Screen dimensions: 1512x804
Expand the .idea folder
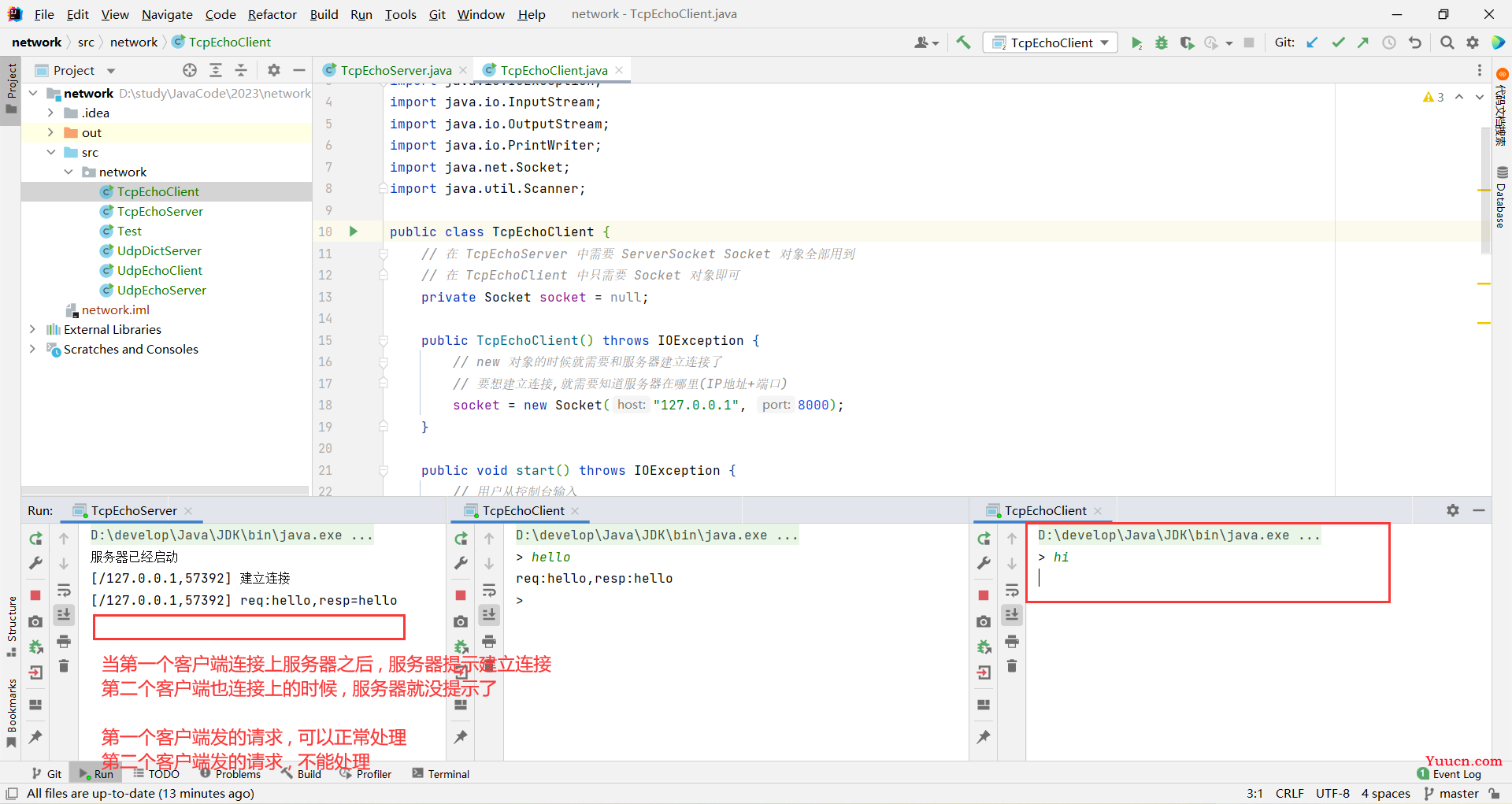click(50, 113)
